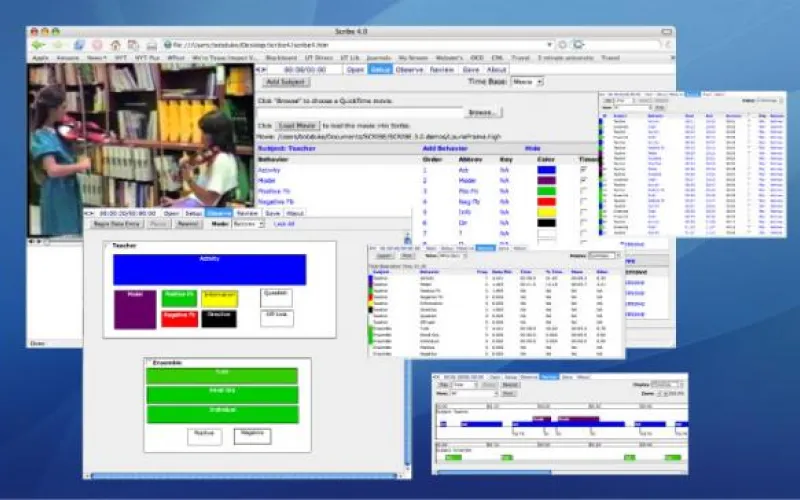Viewport: 800px width, 500px height.
Task: Click the globe icon in the address bar
Action: 167,45
